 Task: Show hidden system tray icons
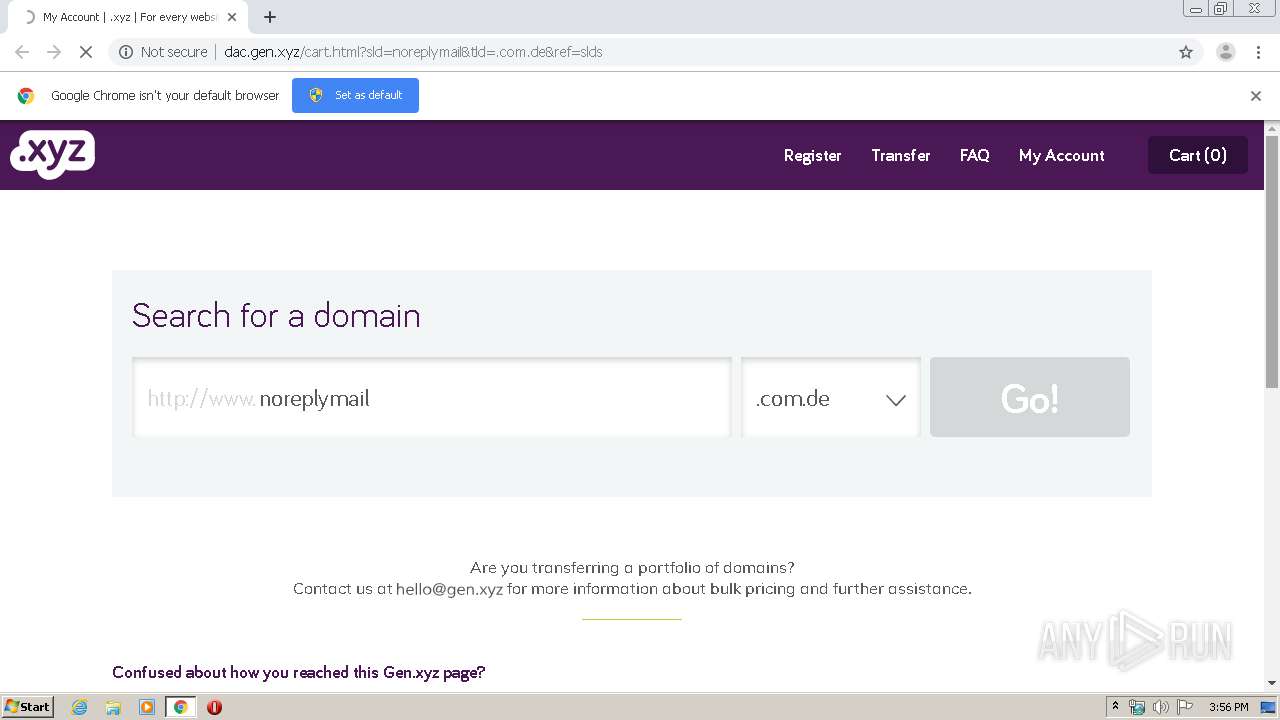click(x=1115, y=707)
